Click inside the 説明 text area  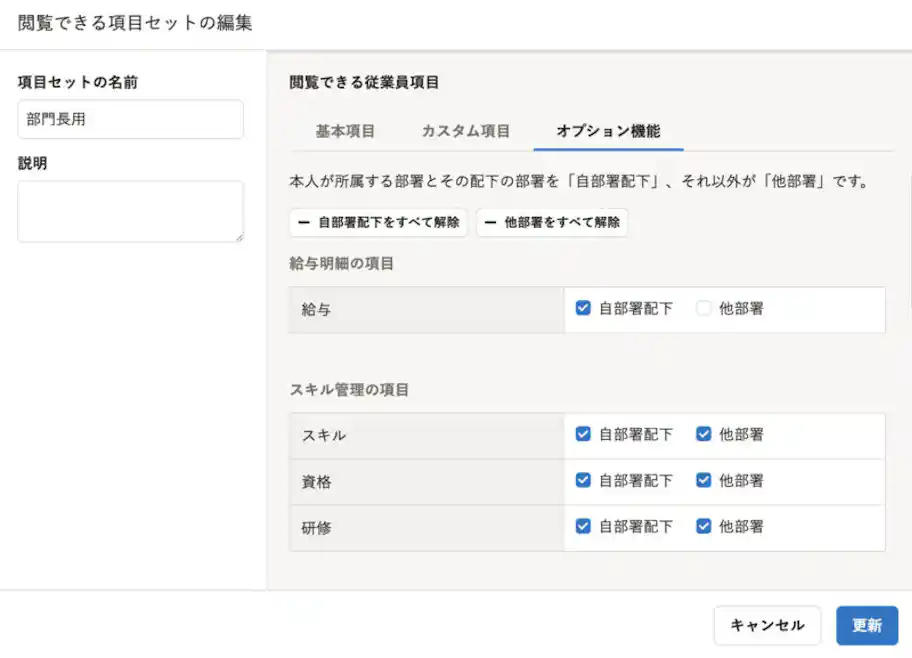point(129,210)
